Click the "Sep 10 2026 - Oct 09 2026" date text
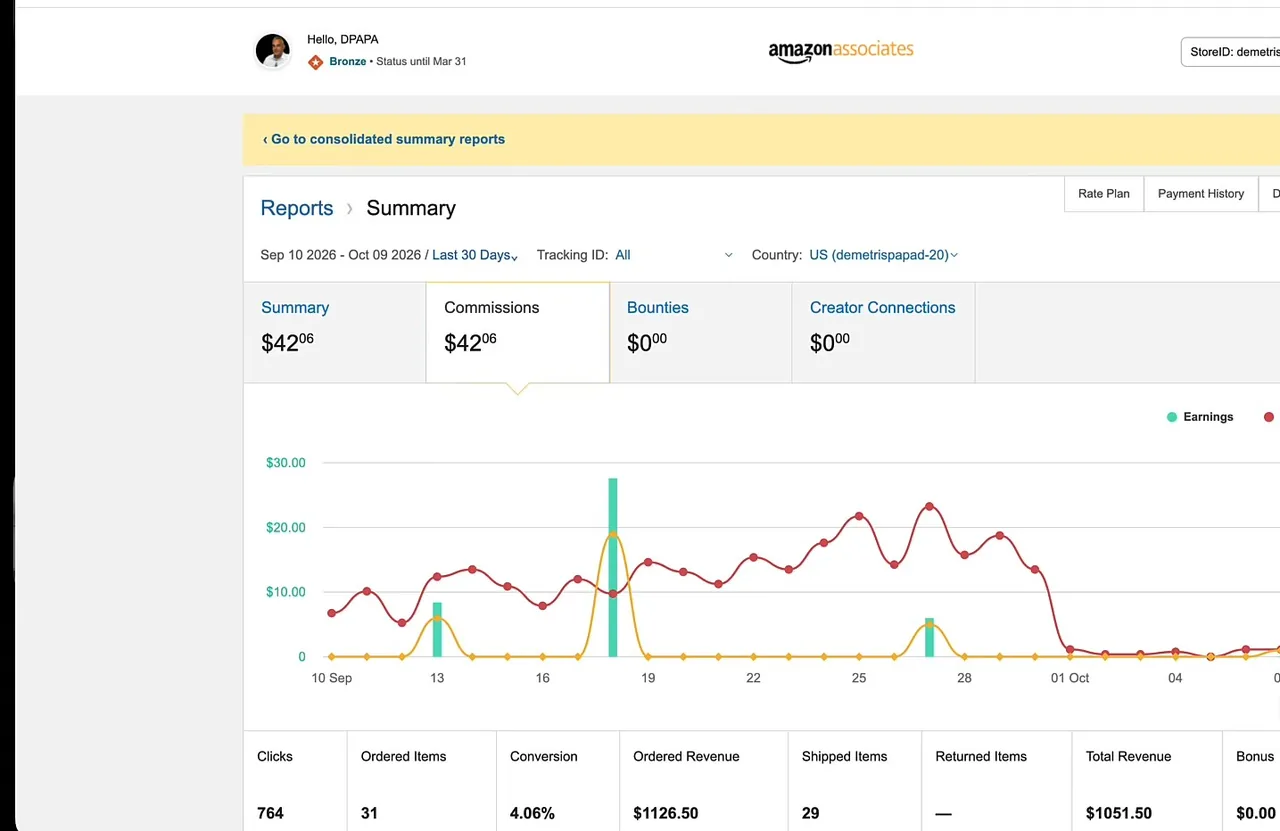This screenshot has width=1280, height=831. pyautogui.click(x=341, y=255)
